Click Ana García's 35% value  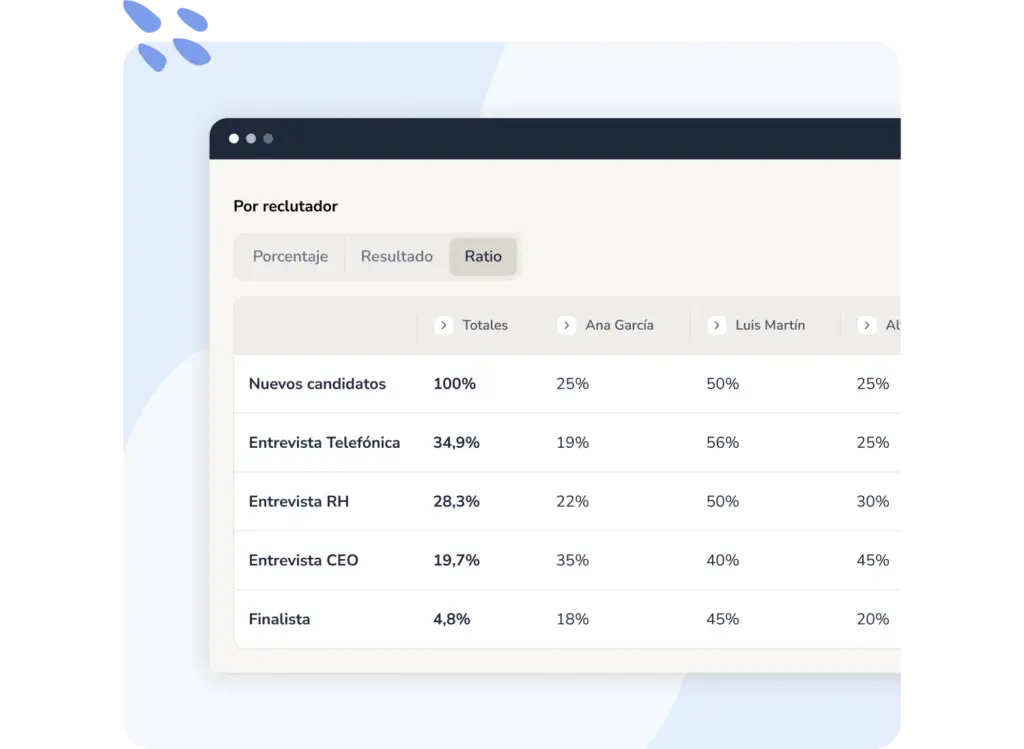click(x=573, y=560)
